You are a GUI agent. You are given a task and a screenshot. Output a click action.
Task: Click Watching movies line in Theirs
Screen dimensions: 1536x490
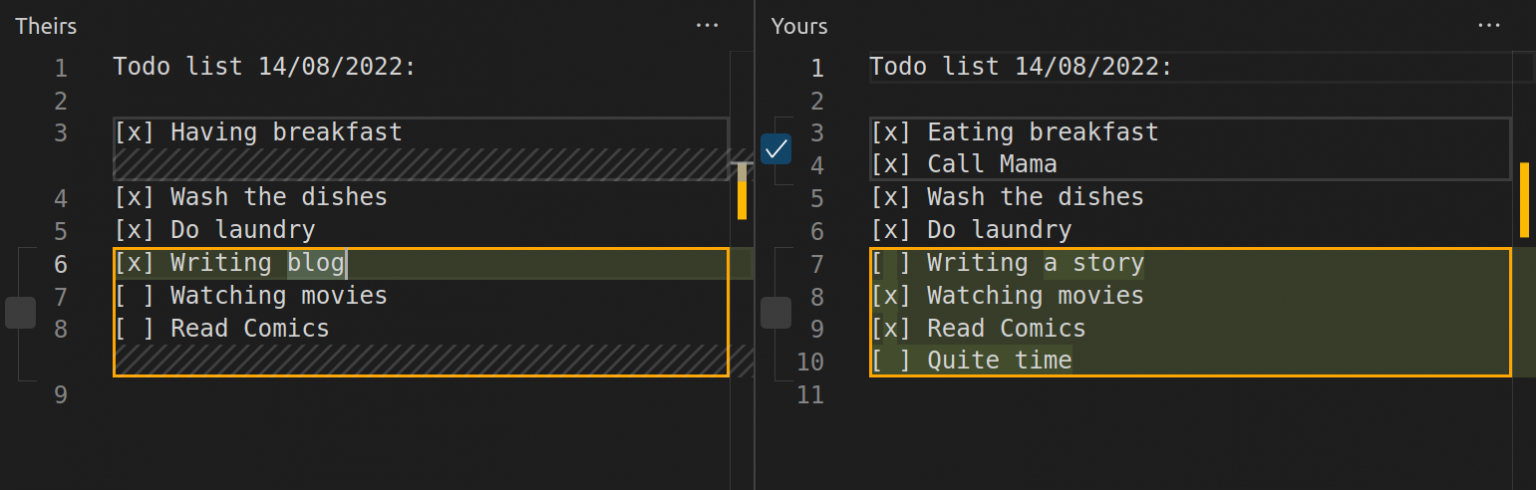click(x=278, y=296)
